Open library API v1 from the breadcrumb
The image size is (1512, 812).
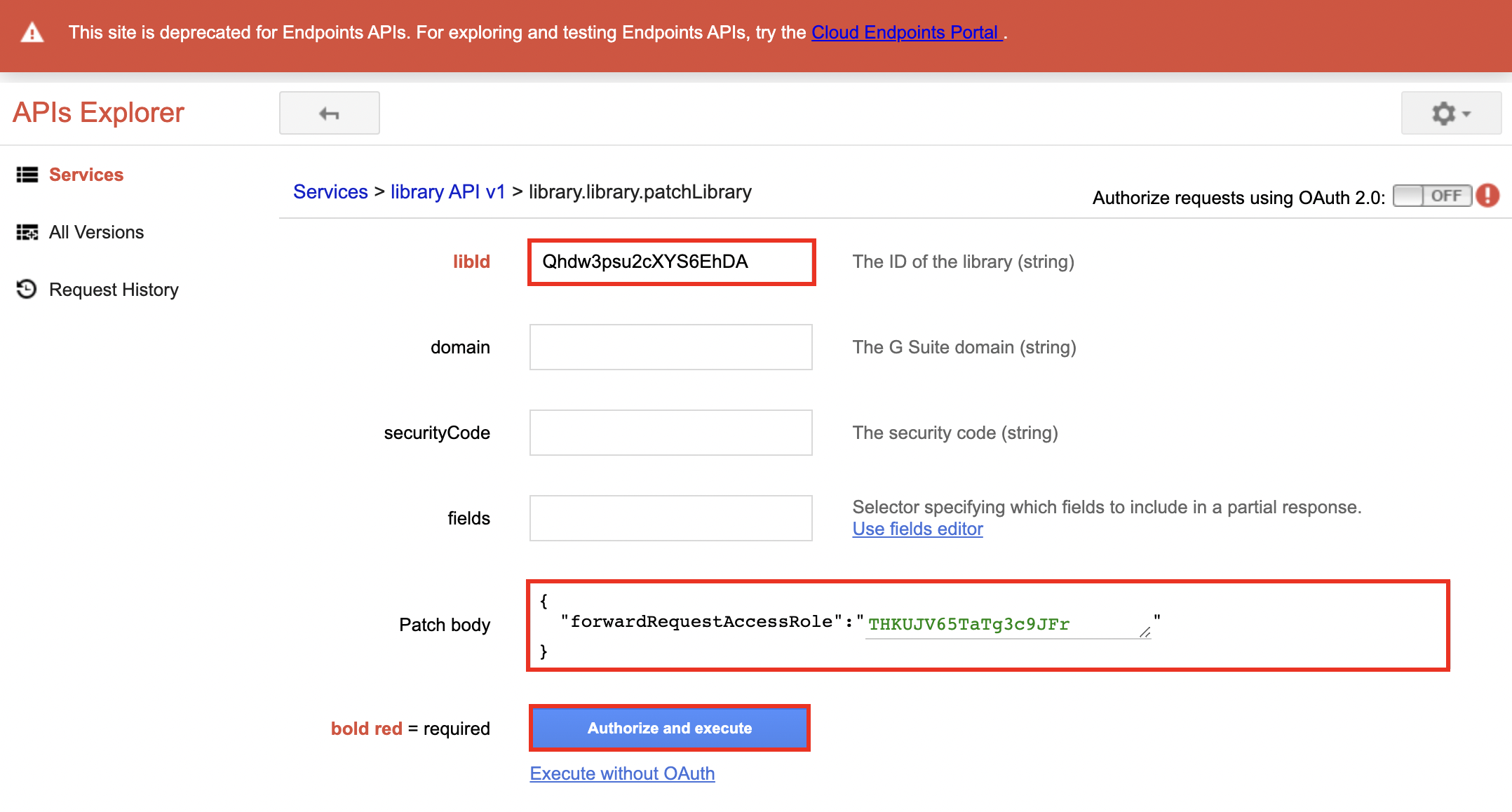click(447, 191)
